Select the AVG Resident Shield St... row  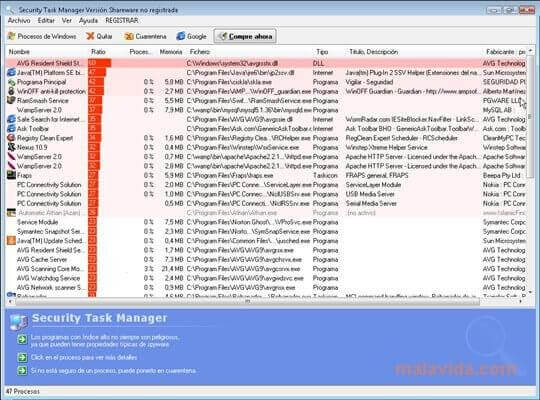click(266, 63)
